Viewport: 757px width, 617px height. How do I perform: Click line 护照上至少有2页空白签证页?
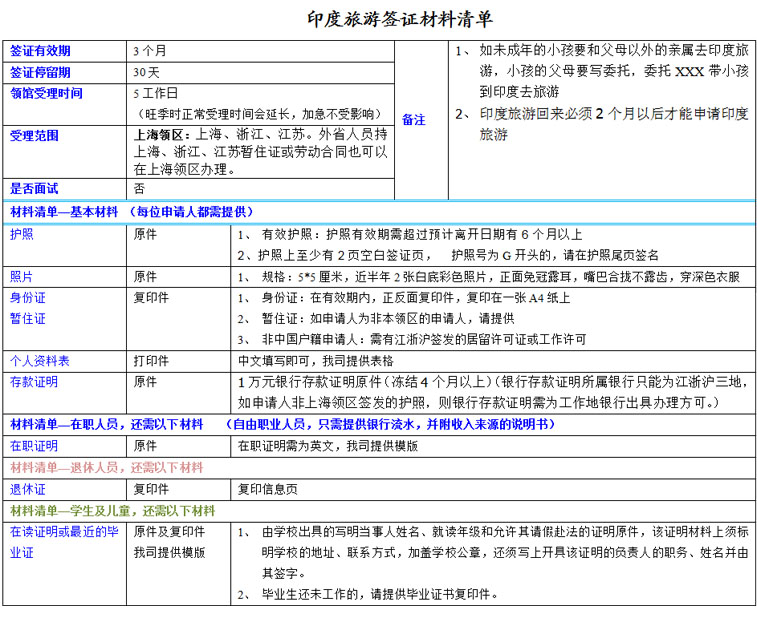tap(448, 255)
